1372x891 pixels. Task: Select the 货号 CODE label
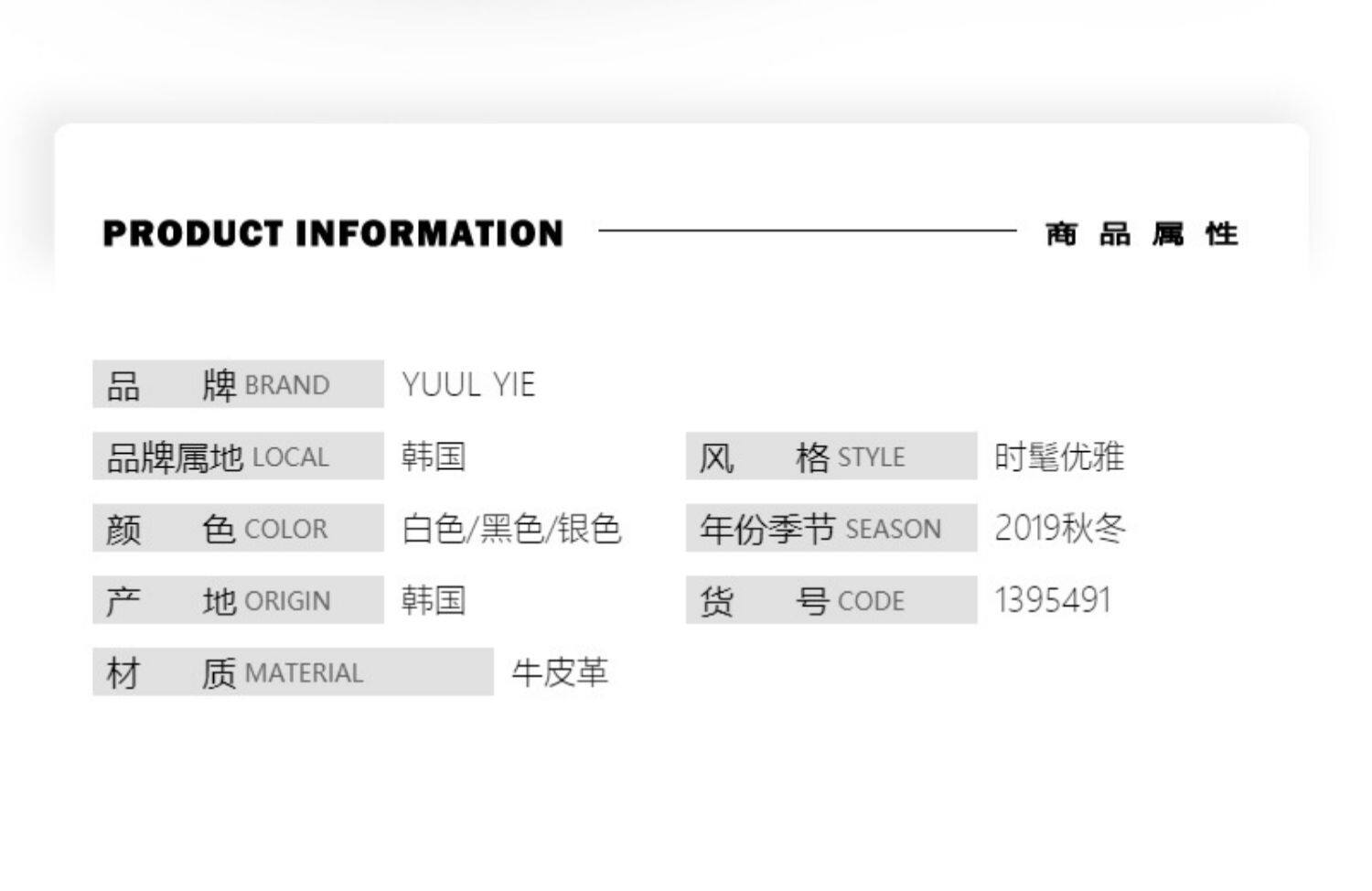(831, 601)
